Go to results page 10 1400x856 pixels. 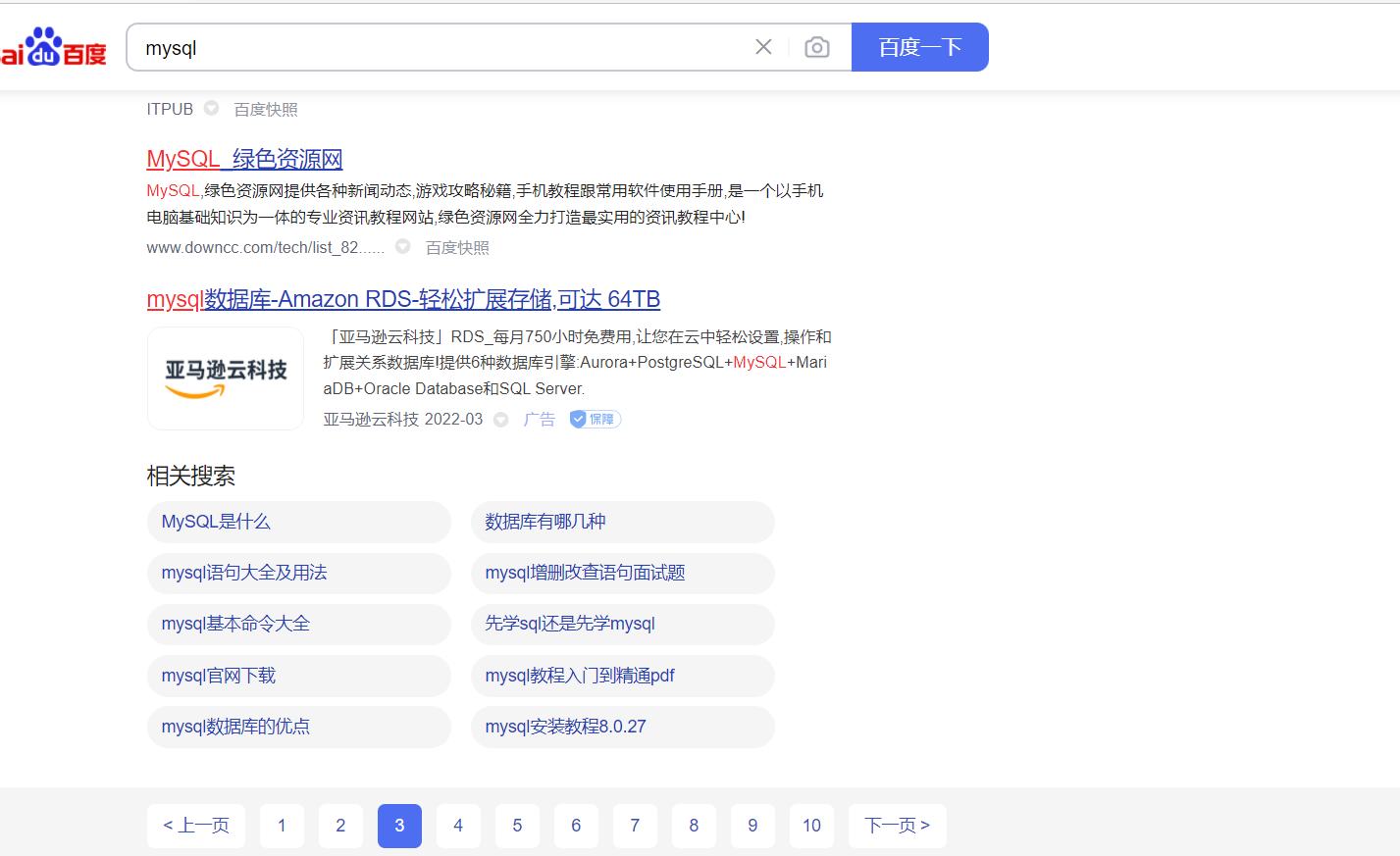pos(811,826)
